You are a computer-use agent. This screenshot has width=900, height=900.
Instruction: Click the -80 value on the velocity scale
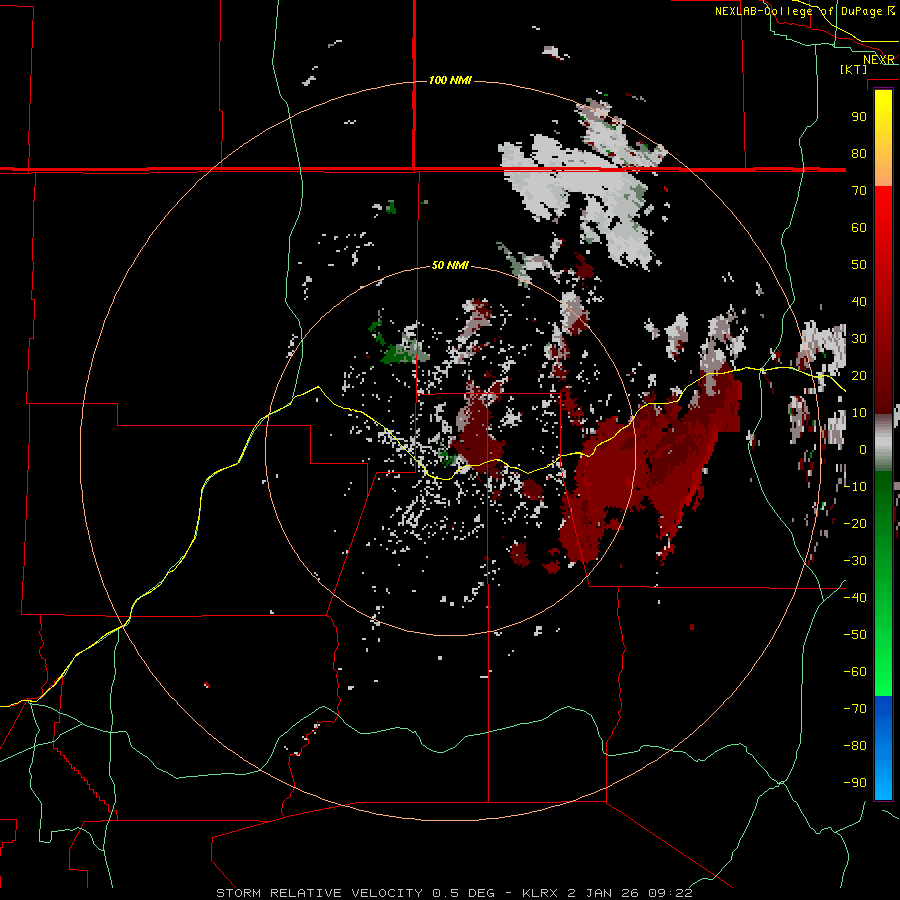pos(855,746)
